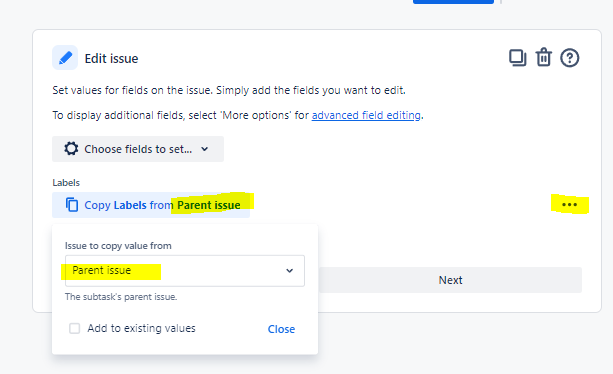Open the Parent issue dropdown
Viewport: 613px width, 374px height.
pyautogui.click(x=185, y=270)
